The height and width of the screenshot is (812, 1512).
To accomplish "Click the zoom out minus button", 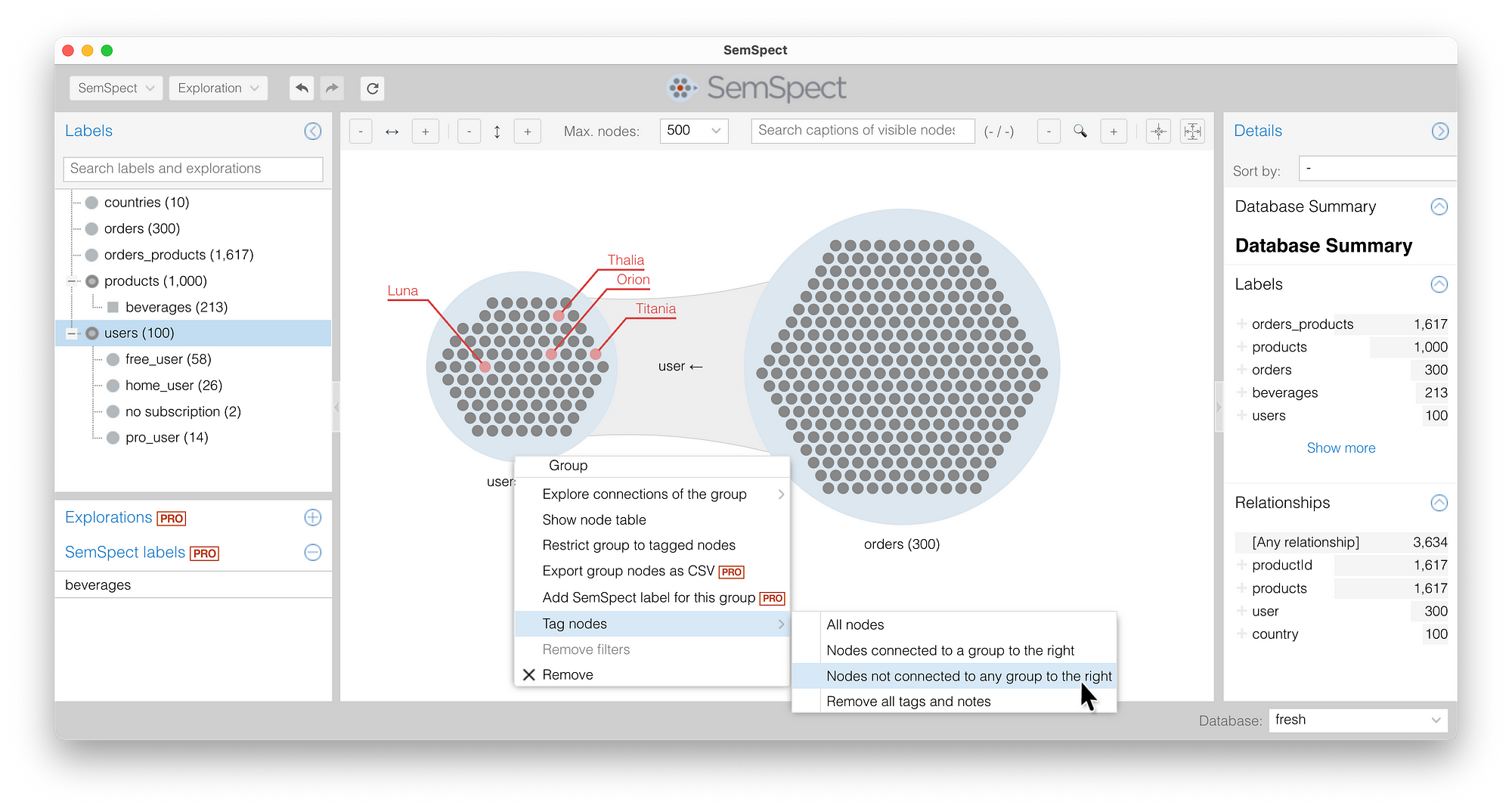I will 1049,132.
